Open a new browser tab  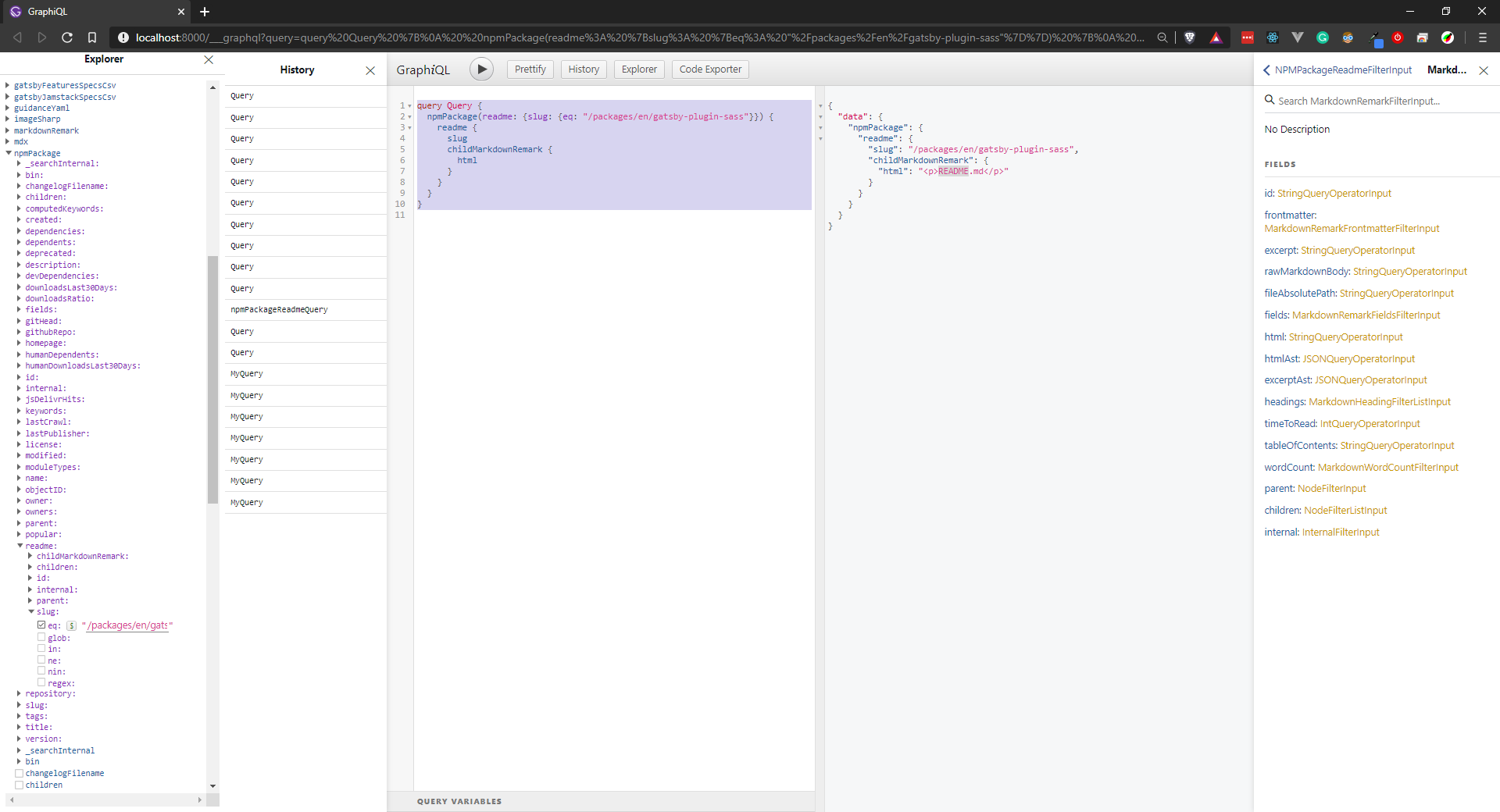point(205,12)
